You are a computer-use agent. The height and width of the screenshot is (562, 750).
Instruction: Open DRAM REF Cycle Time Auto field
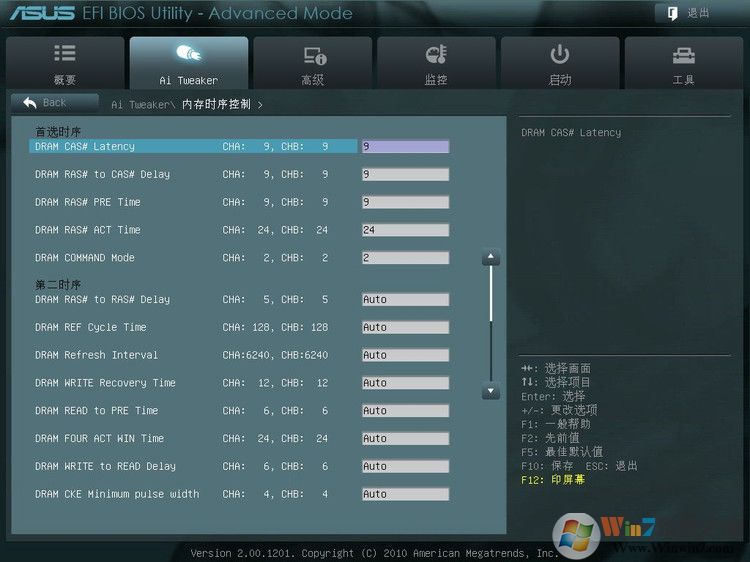pyautogui.click(x=405, y=327)
